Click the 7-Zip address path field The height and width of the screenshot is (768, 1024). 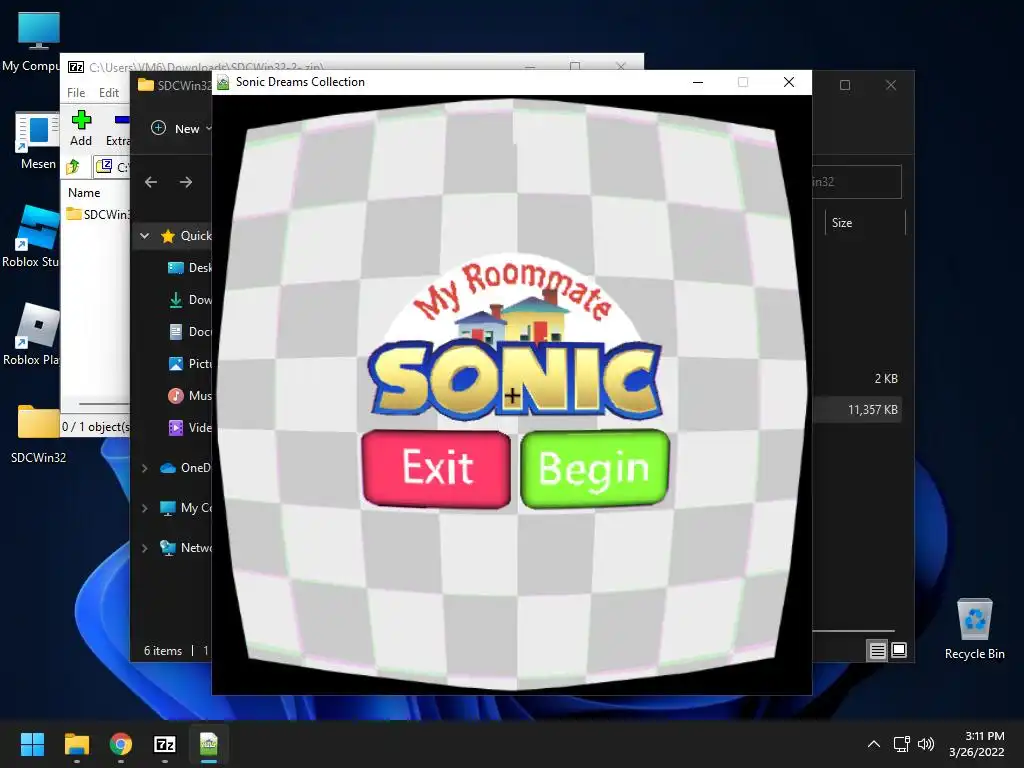tap(112, 167)
